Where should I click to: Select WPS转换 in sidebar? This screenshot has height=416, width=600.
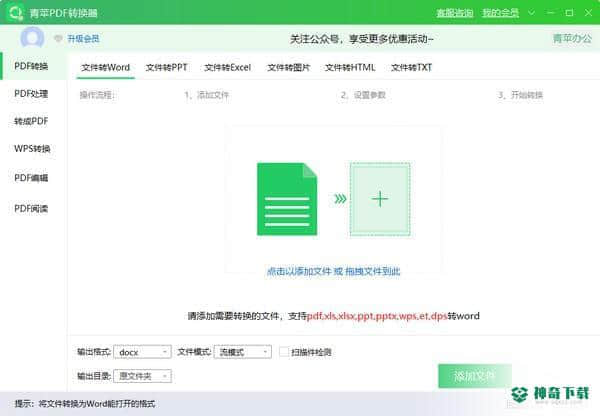pyautogui.click(x=33, y=148)
